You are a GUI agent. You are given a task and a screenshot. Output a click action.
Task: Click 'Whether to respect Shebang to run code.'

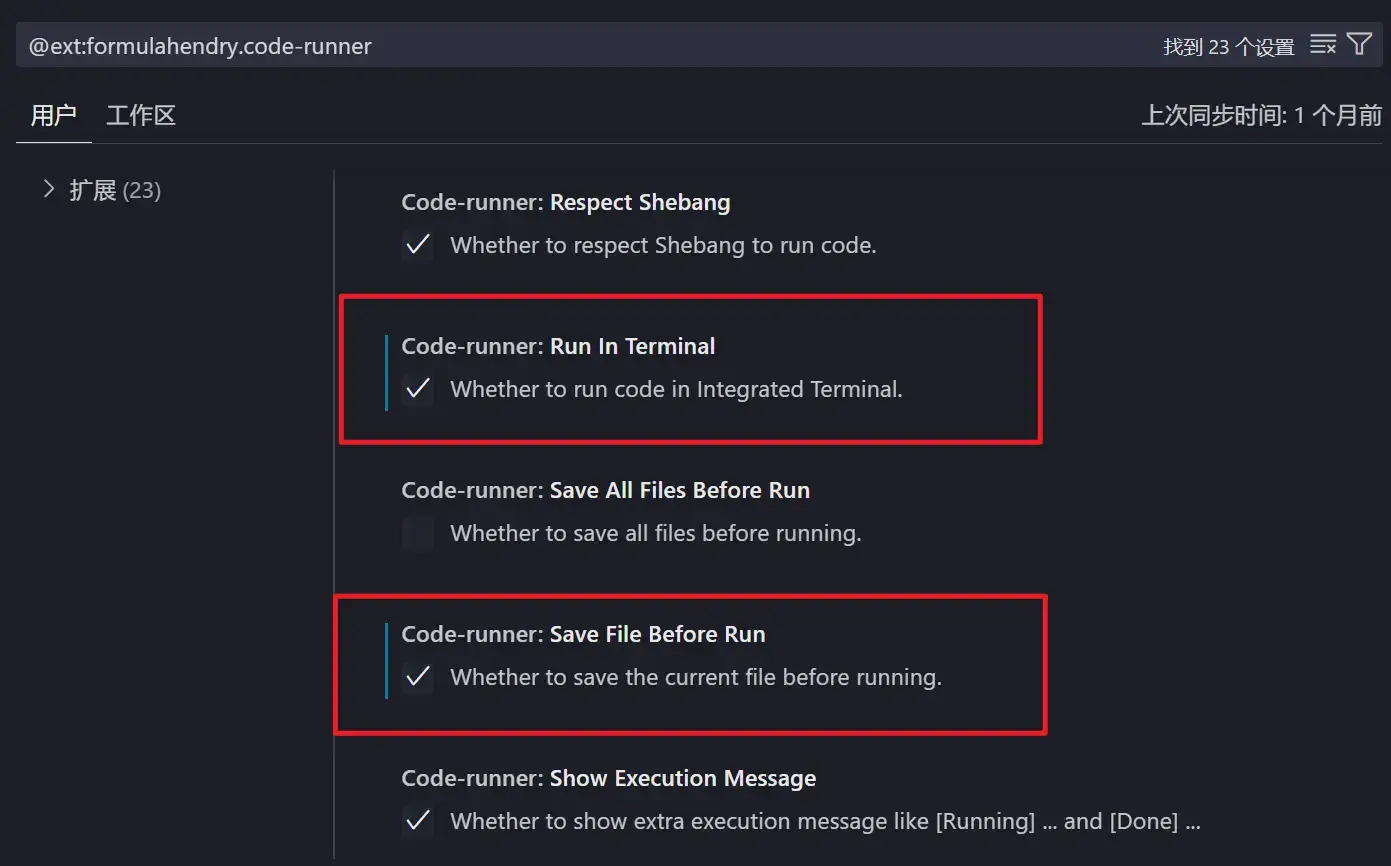pyautogui.click(x=663, y=245)
